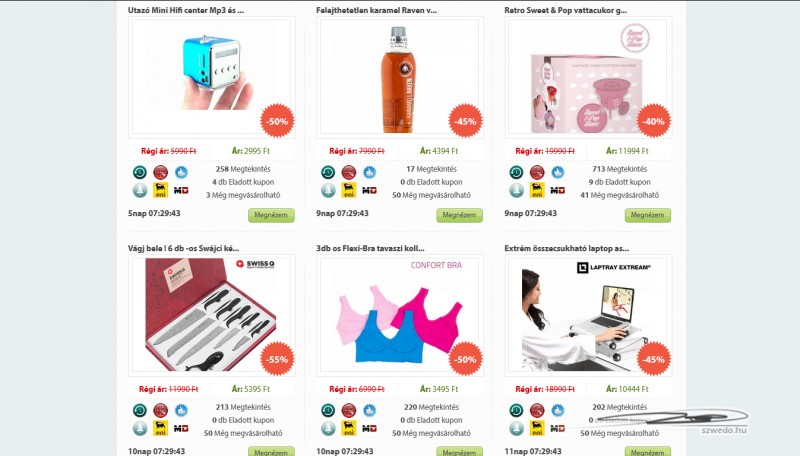Click the blue thumbs-up badge under Karamel Raven offer

(369, 172)
